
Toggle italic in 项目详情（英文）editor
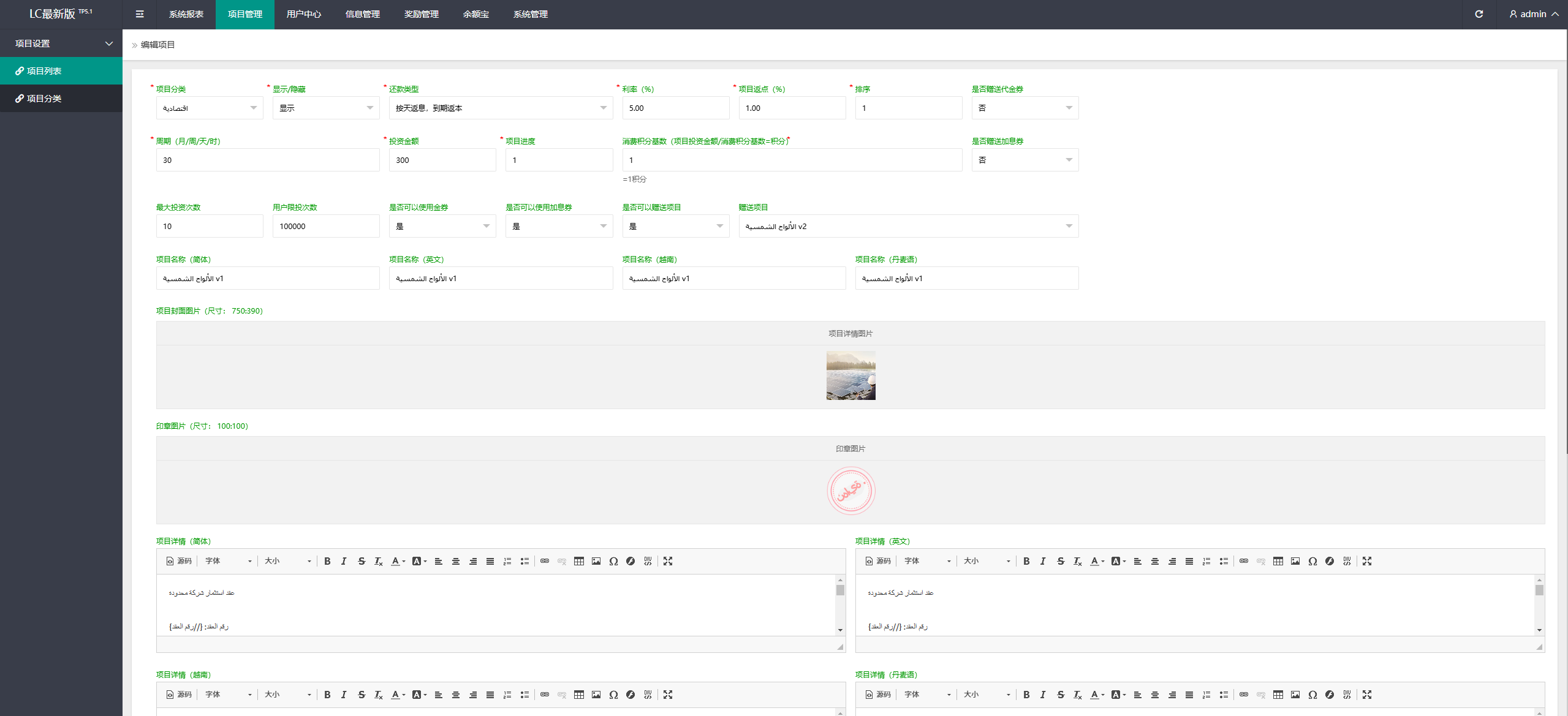pyautogui.click(x=1043, y=561)
